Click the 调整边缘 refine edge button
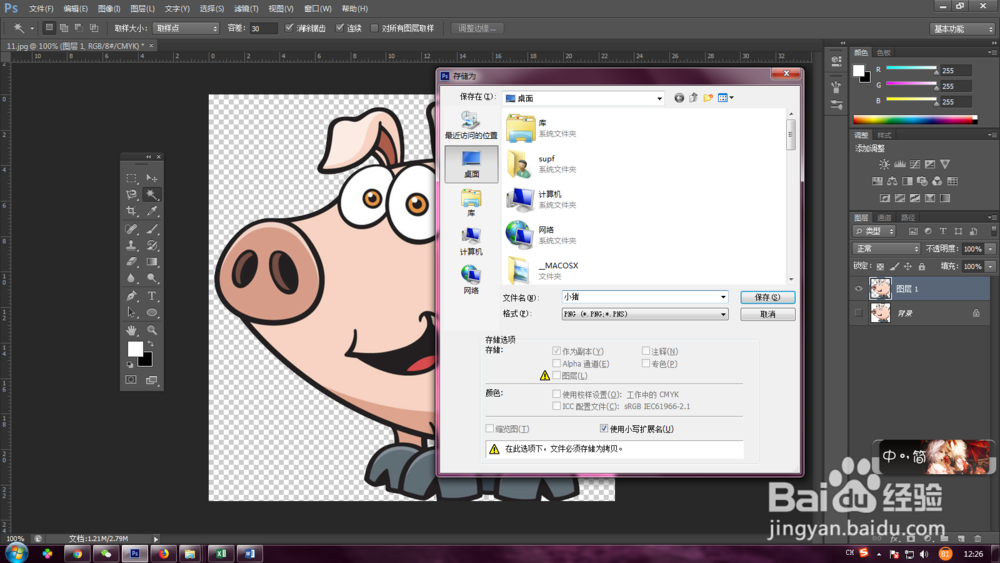 click(477, 28)
